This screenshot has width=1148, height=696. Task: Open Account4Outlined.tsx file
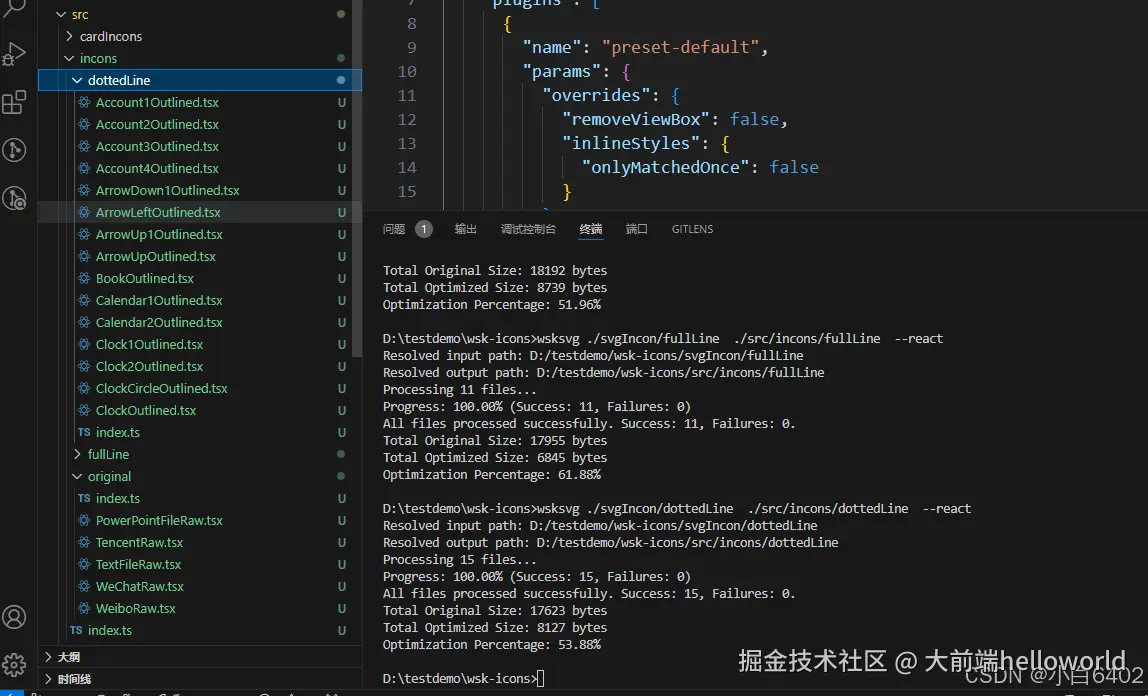(x=157, y=168)
